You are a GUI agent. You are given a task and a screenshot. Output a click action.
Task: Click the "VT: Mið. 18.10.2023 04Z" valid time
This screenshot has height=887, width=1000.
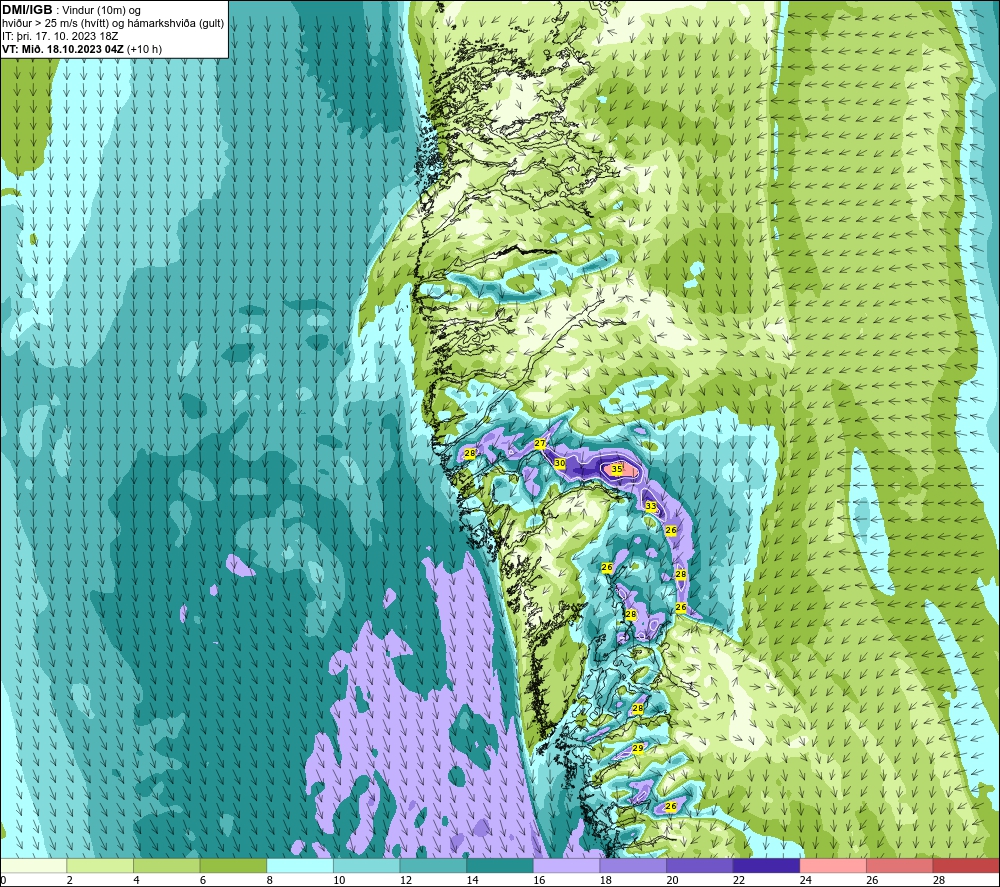(x=63, y=49)
